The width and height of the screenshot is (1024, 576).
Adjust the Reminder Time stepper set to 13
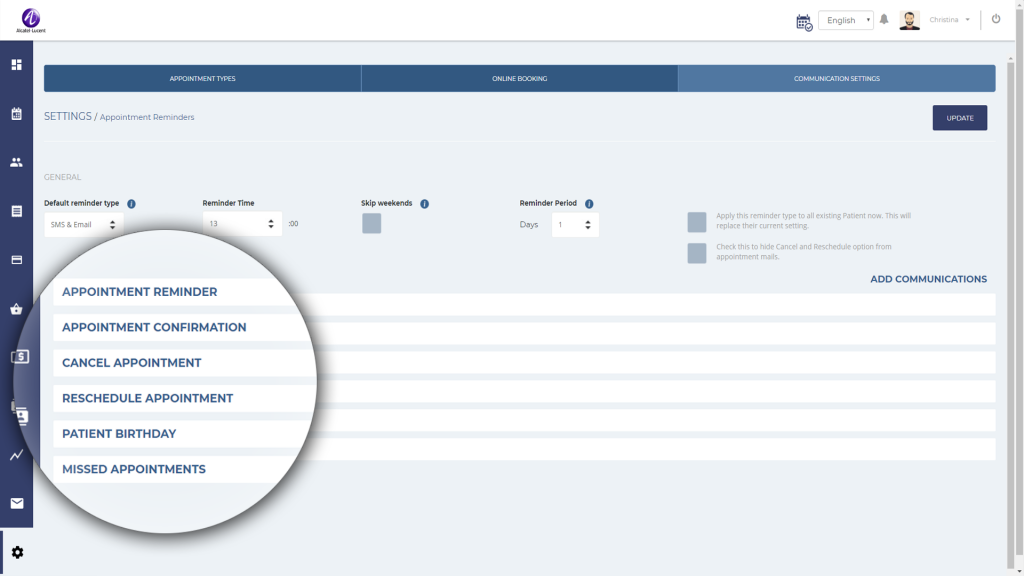(242, 223)
